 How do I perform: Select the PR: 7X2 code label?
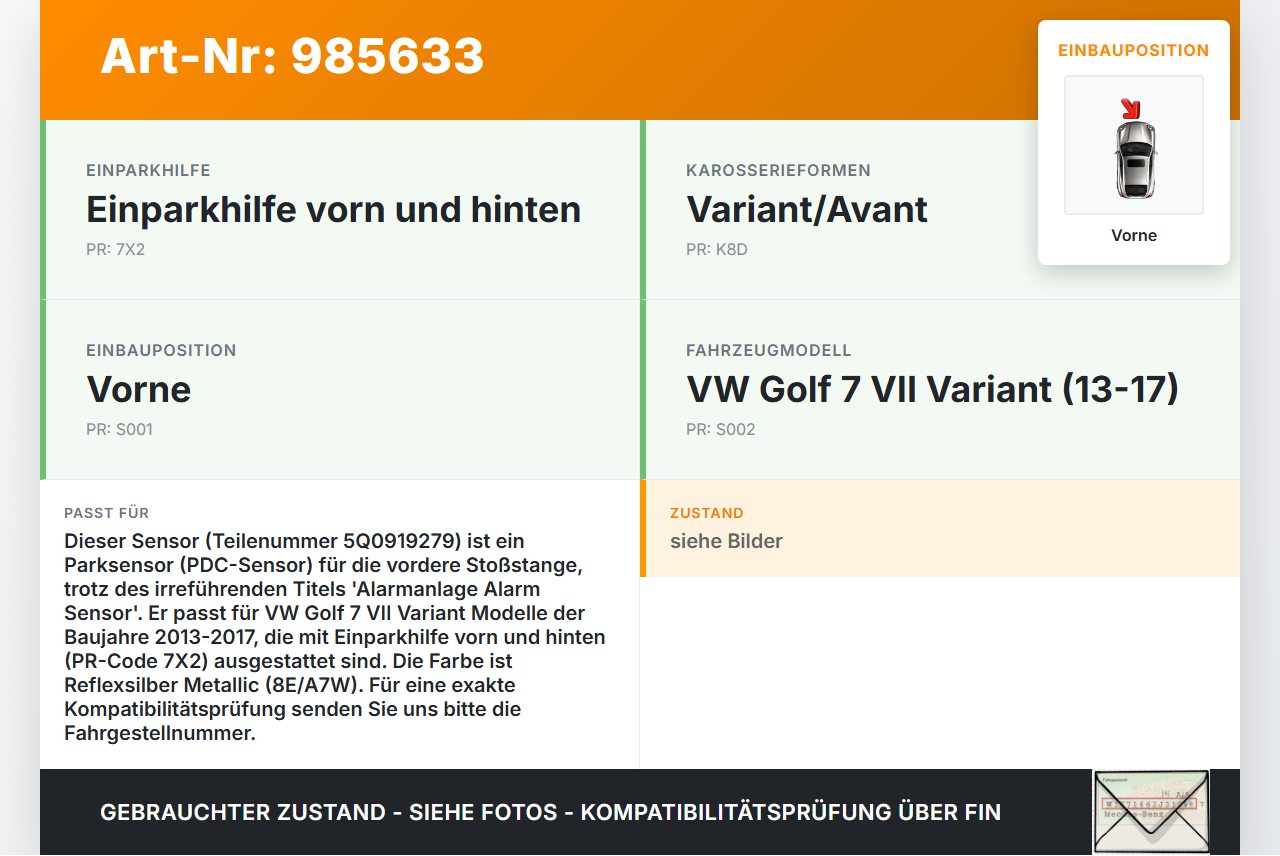[116, 249]
